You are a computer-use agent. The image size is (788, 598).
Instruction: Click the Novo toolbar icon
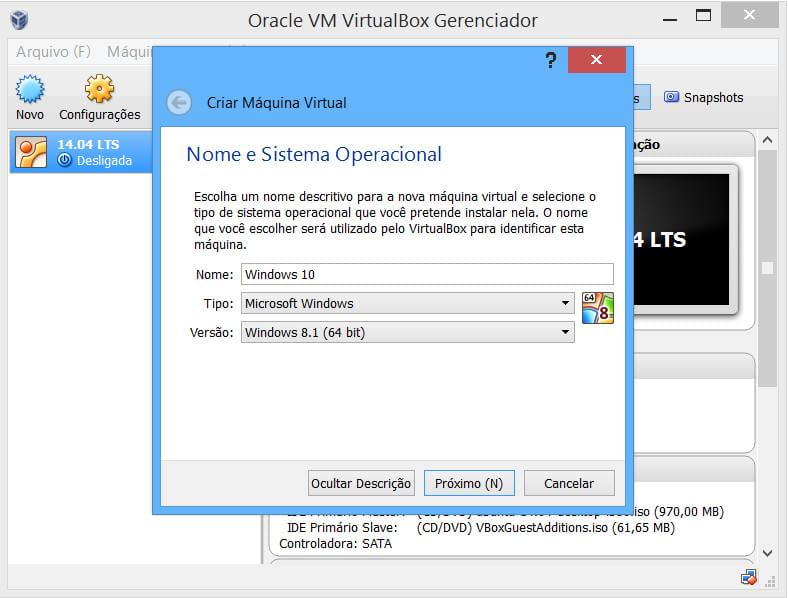point(30,88)
